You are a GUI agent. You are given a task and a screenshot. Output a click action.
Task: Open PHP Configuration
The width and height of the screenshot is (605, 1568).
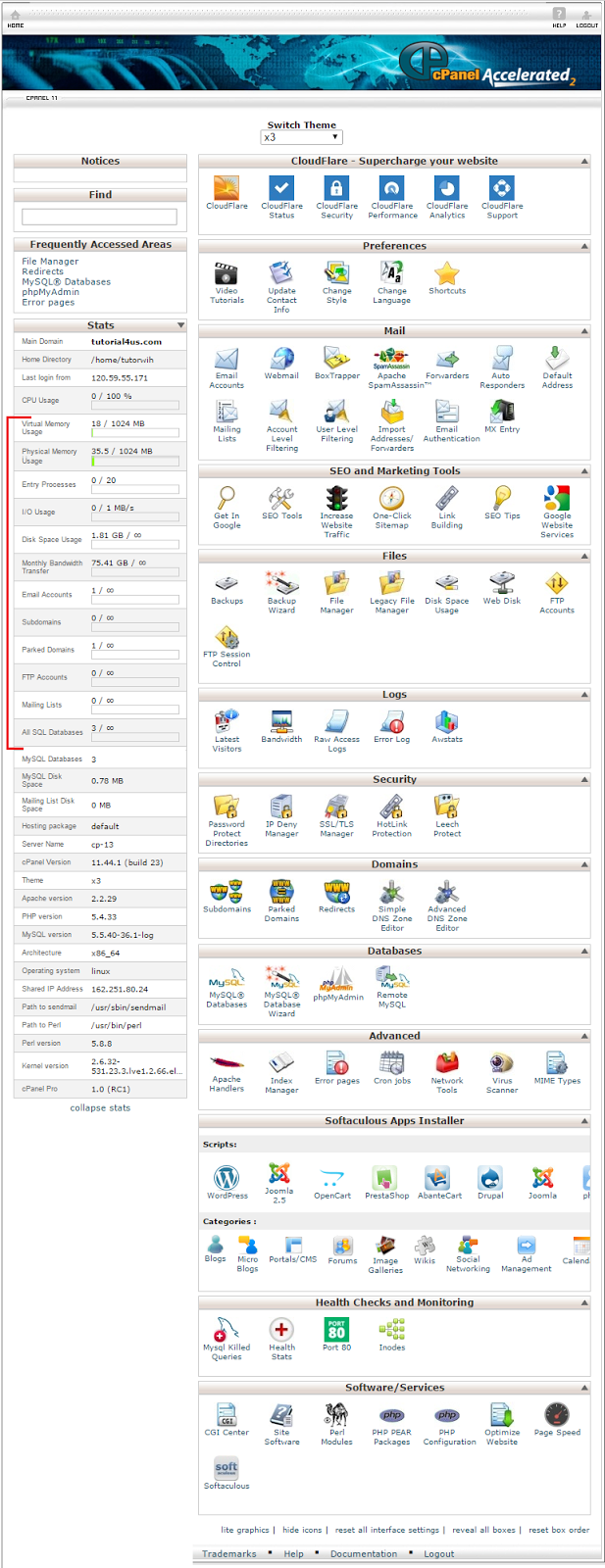(447, 1424)
